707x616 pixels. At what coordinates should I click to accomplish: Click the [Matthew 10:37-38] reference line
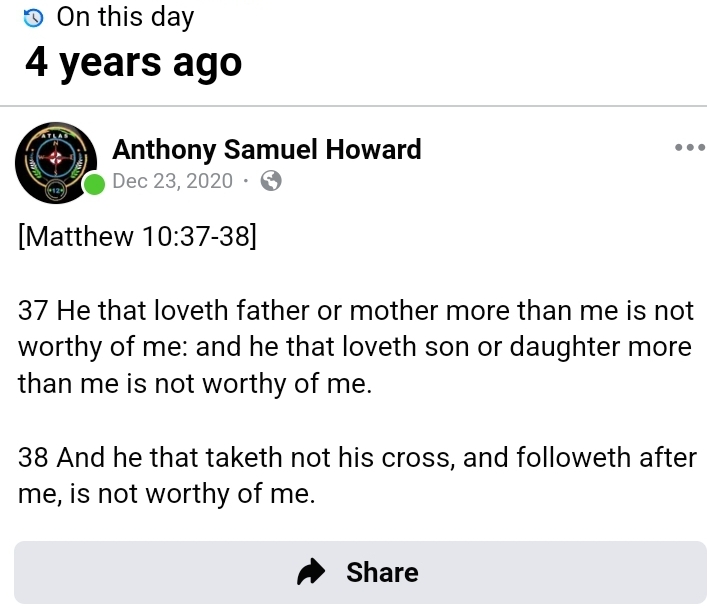[x=137, y=239]
